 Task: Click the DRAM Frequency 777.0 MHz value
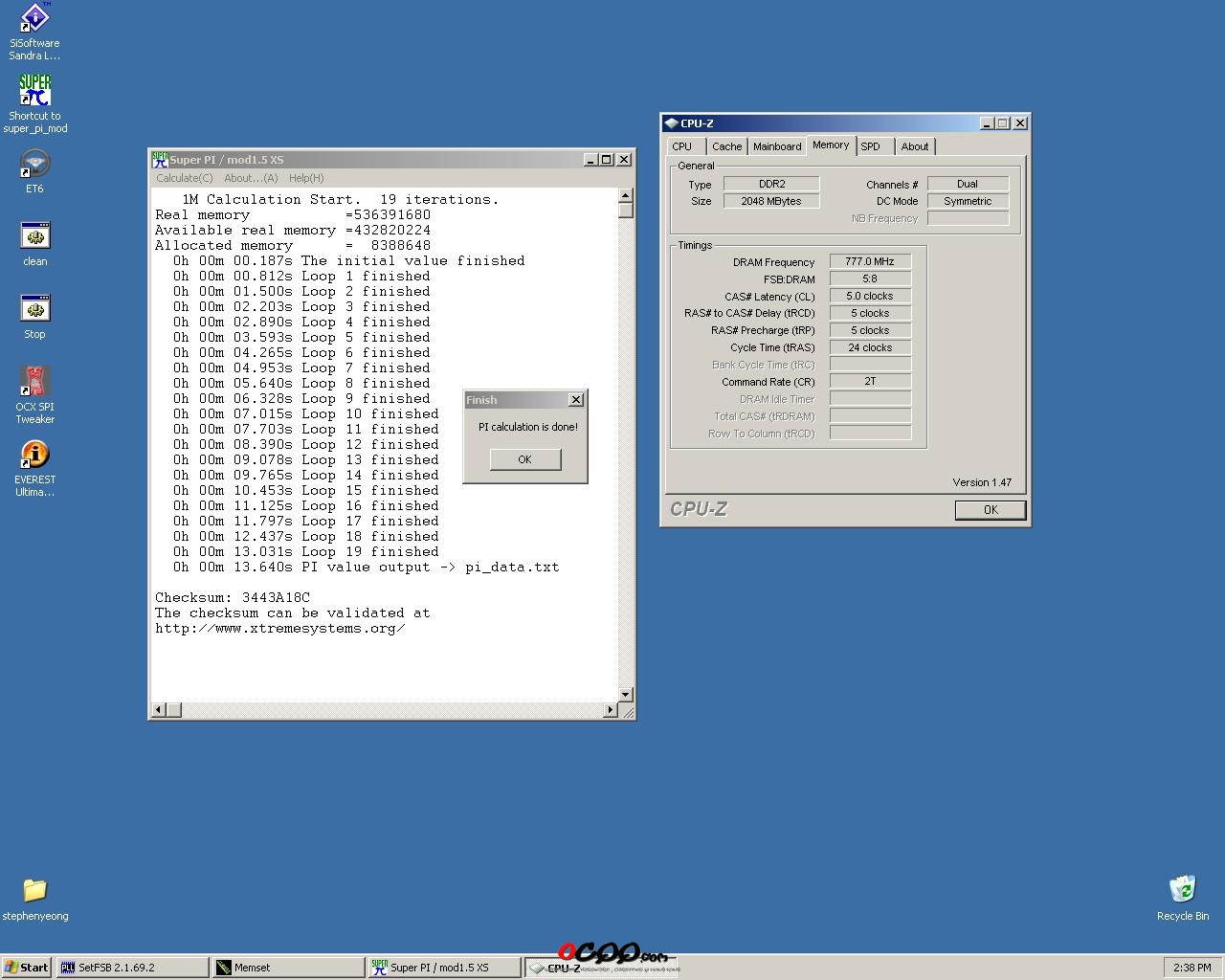coord(870,261)
